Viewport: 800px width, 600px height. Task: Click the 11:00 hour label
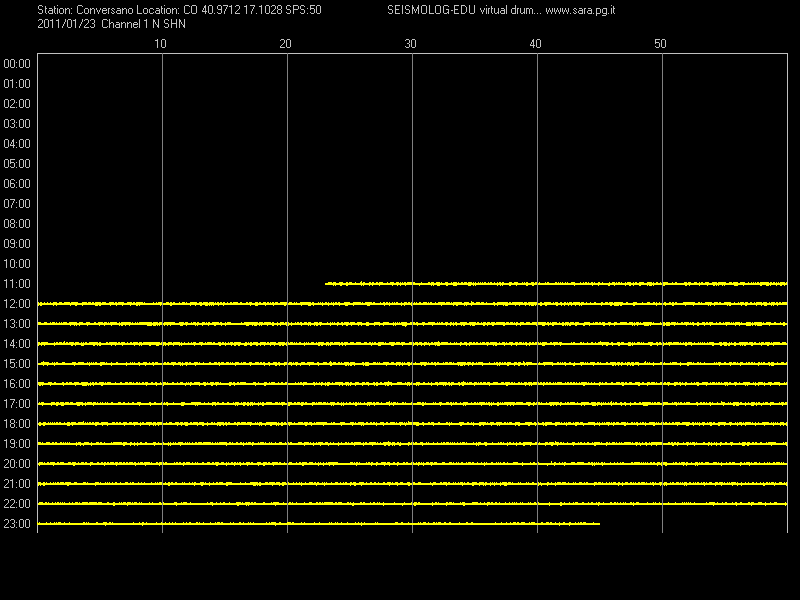click(x=17, y=284)
